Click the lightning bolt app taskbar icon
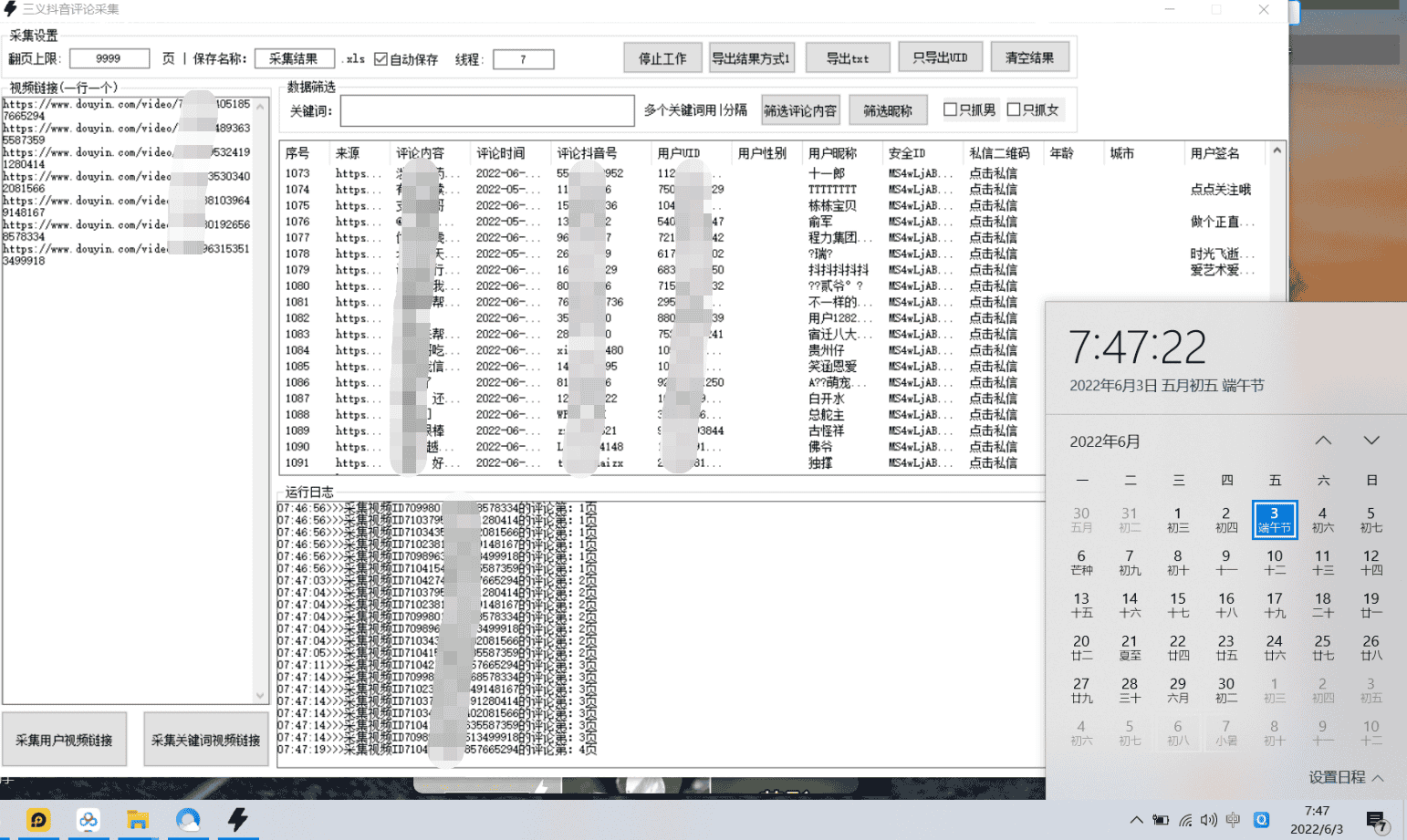The image size is (1407, 840). pyautogui.click(x=238, y=820)
